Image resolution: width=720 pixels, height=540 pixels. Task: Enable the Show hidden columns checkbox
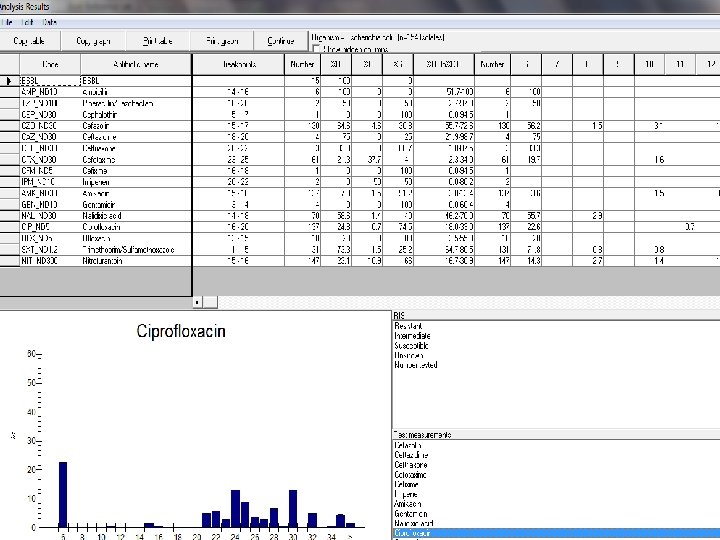[x=316, y=49]
